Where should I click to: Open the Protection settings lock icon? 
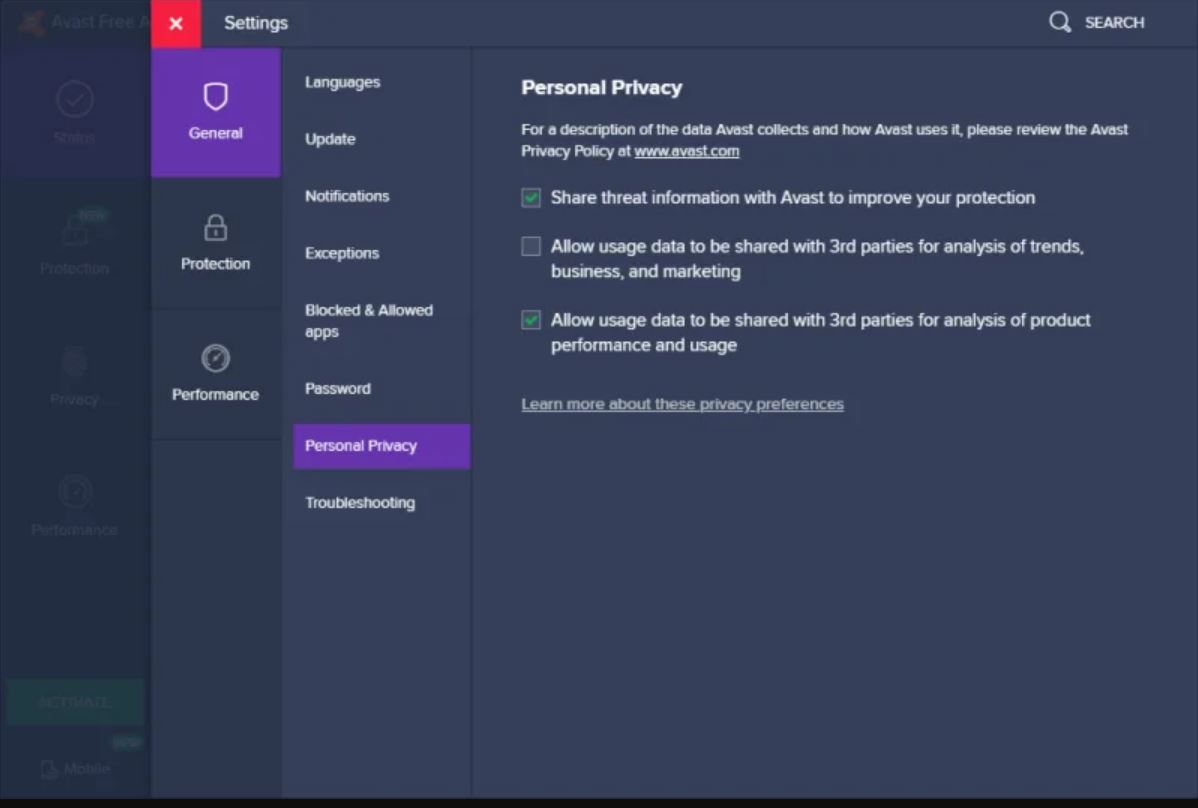click(215, 228)
